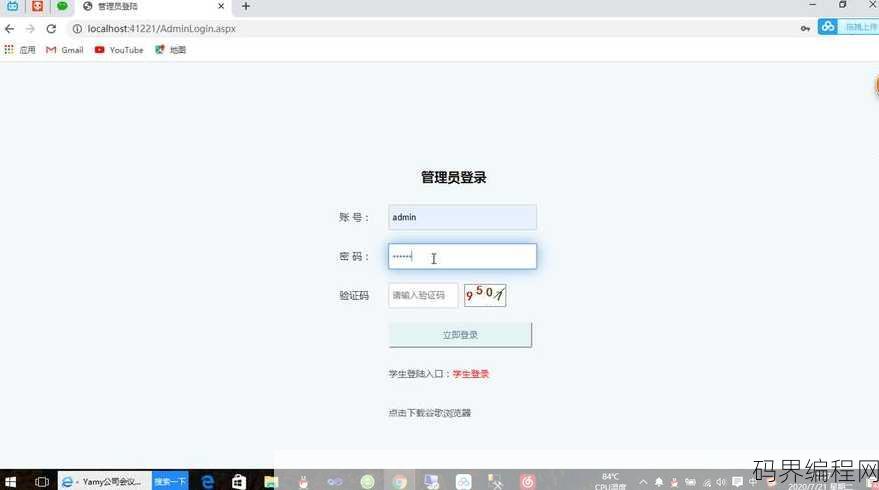The image size is (879, 490).
Task: Switch to the green WeChat pinned tab
Action: 62,6
